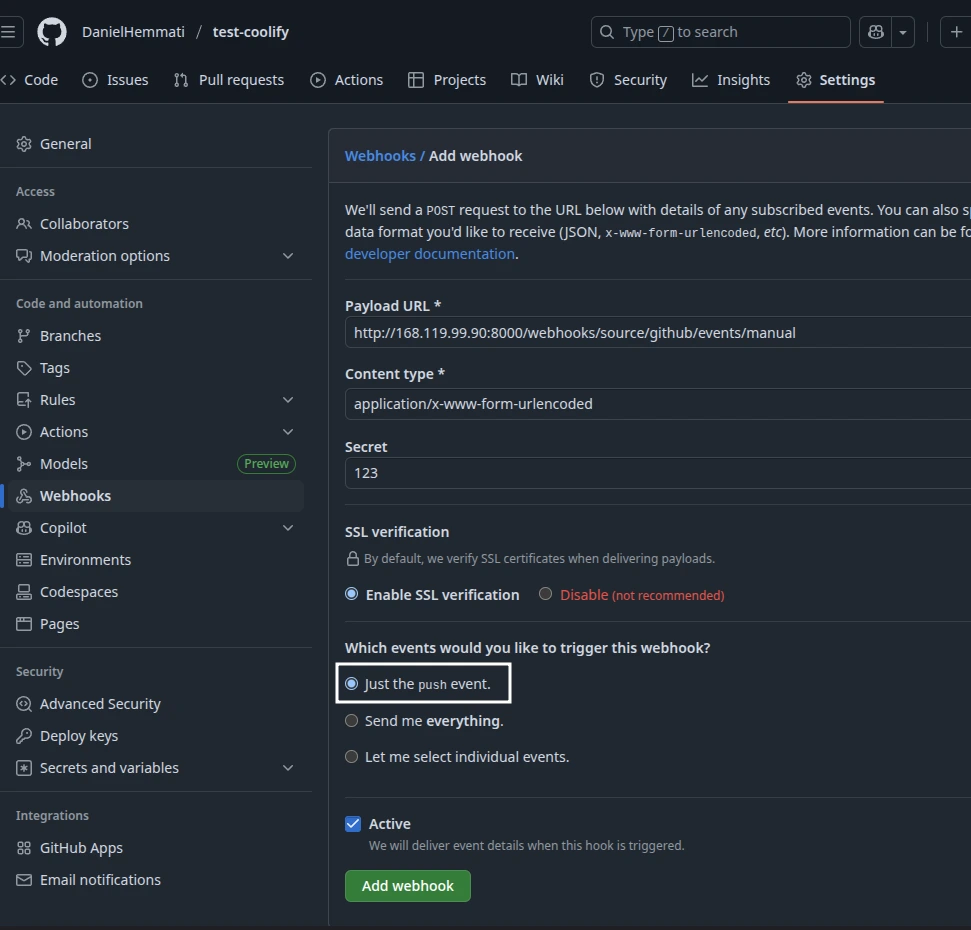Screen dimensions: 971x930
Task: Open the GitHub home logo
Action: 50,31
